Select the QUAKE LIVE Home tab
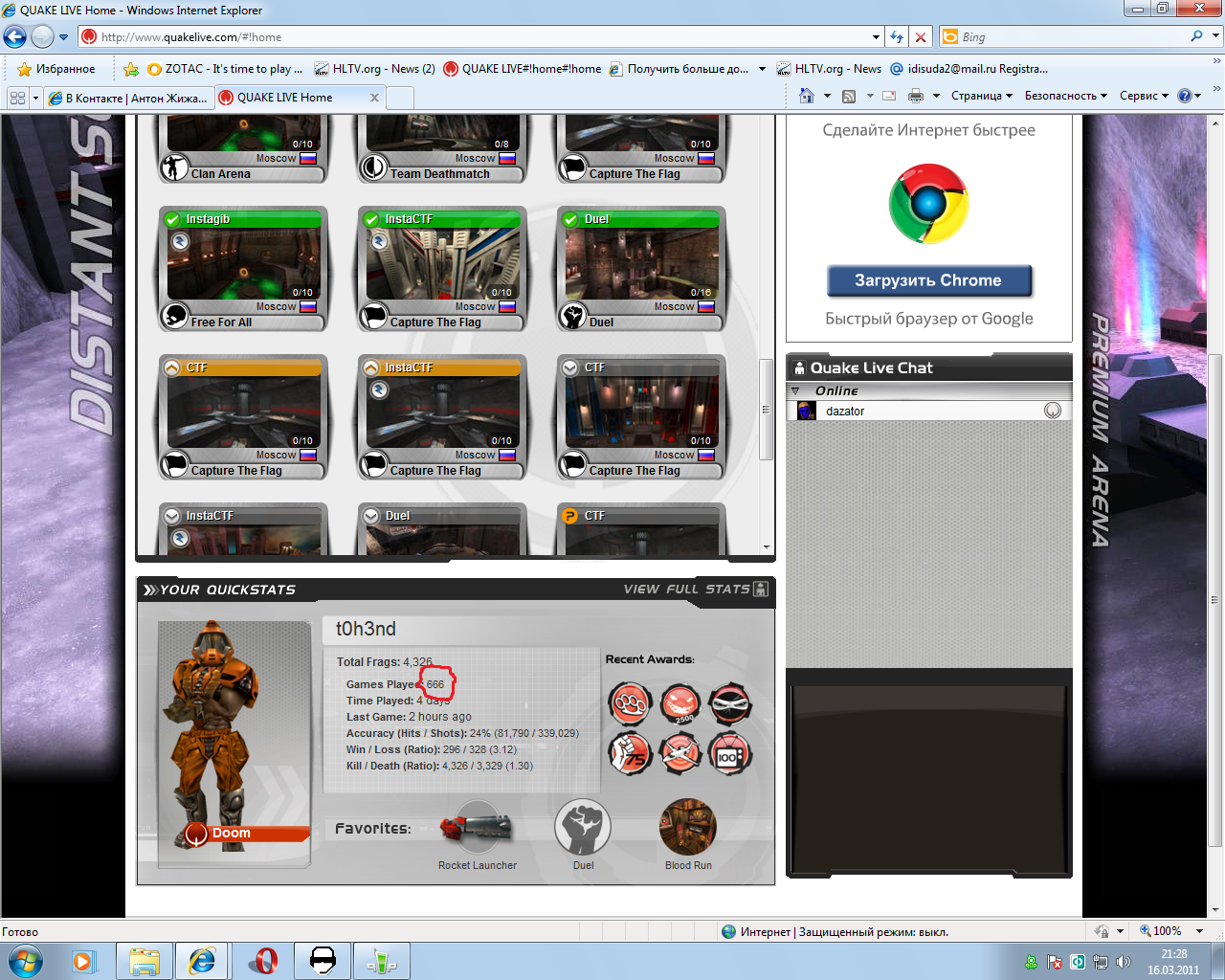This screenshot has width=1225, height=980. [300, 98]
